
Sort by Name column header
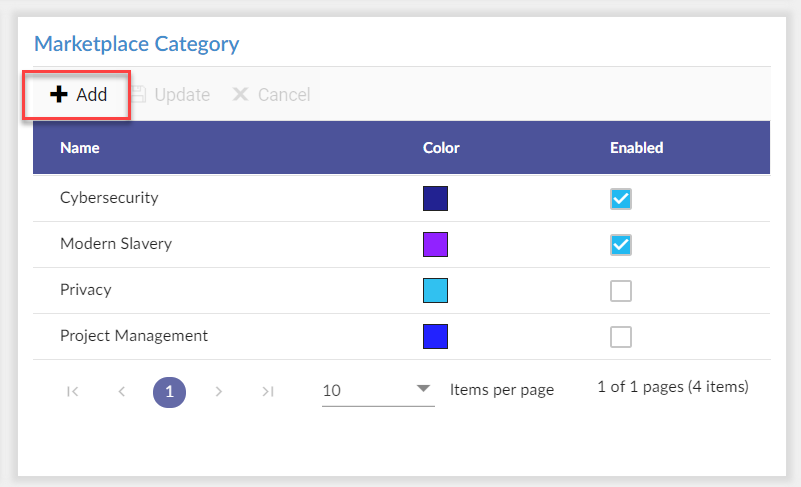point(80,148)
